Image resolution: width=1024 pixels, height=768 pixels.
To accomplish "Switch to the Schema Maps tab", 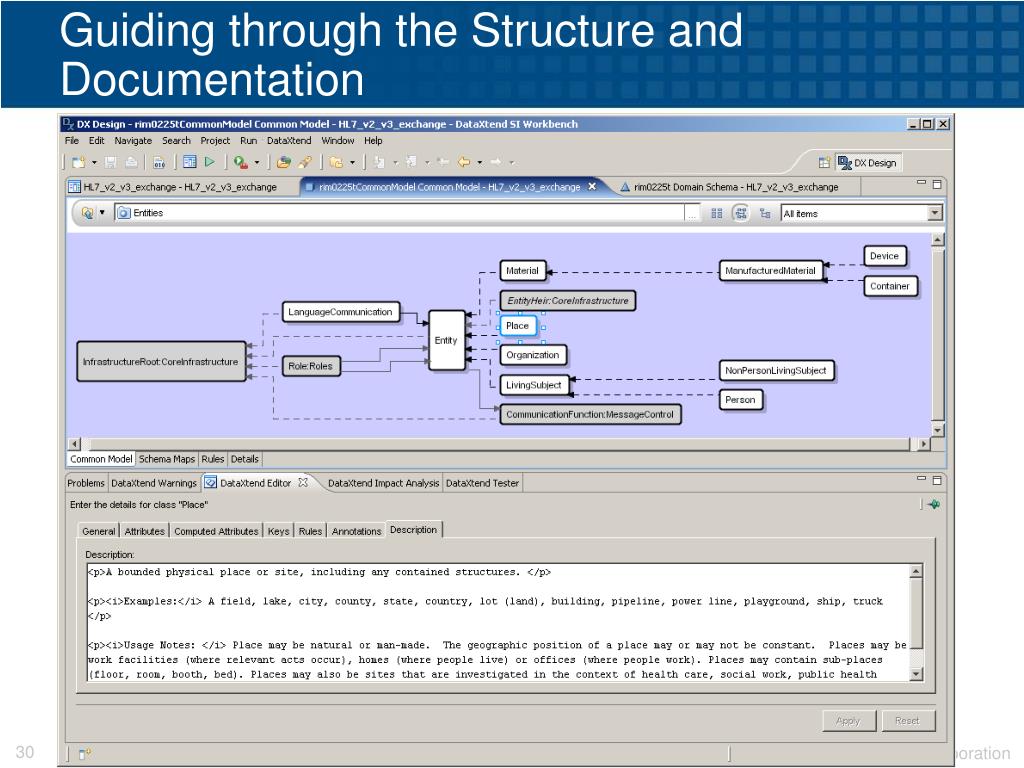I will pos(167,459).
